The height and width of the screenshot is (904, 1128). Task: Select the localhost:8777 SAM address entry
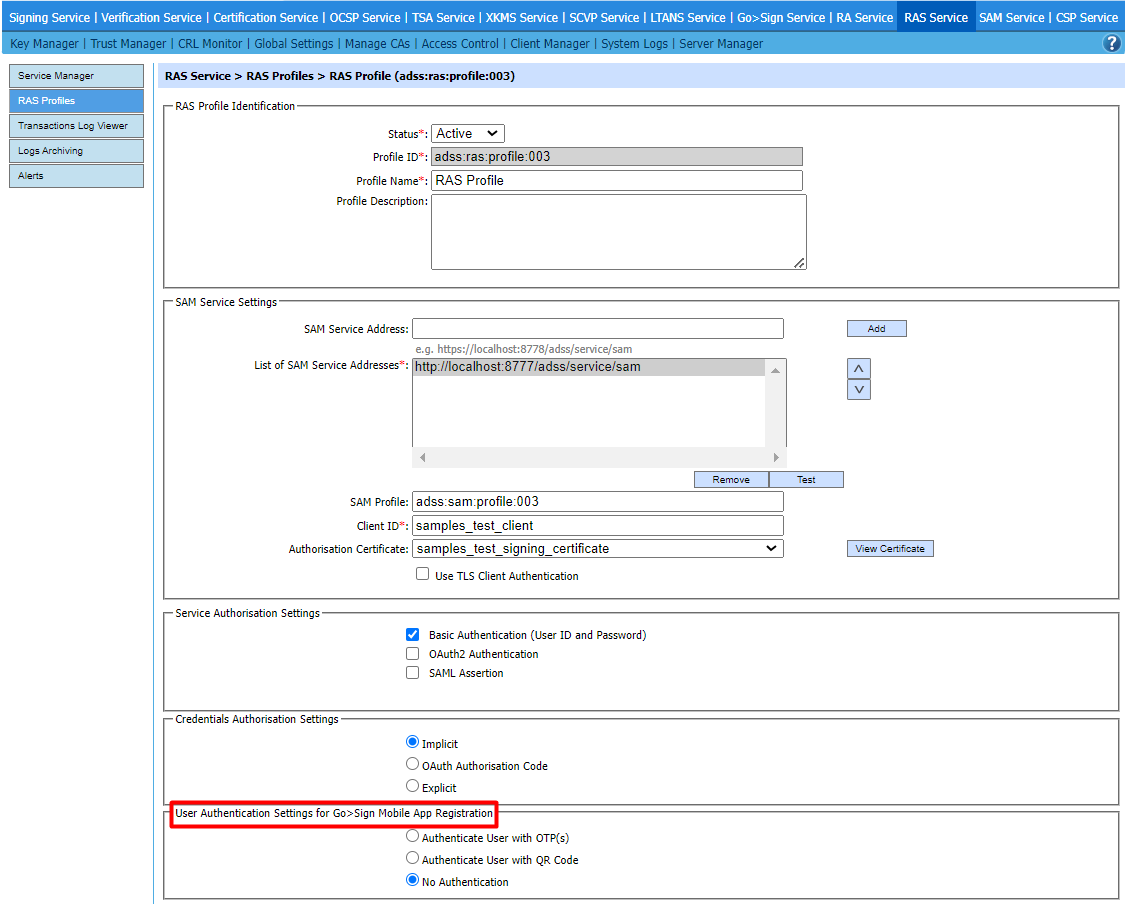point(527,367)
